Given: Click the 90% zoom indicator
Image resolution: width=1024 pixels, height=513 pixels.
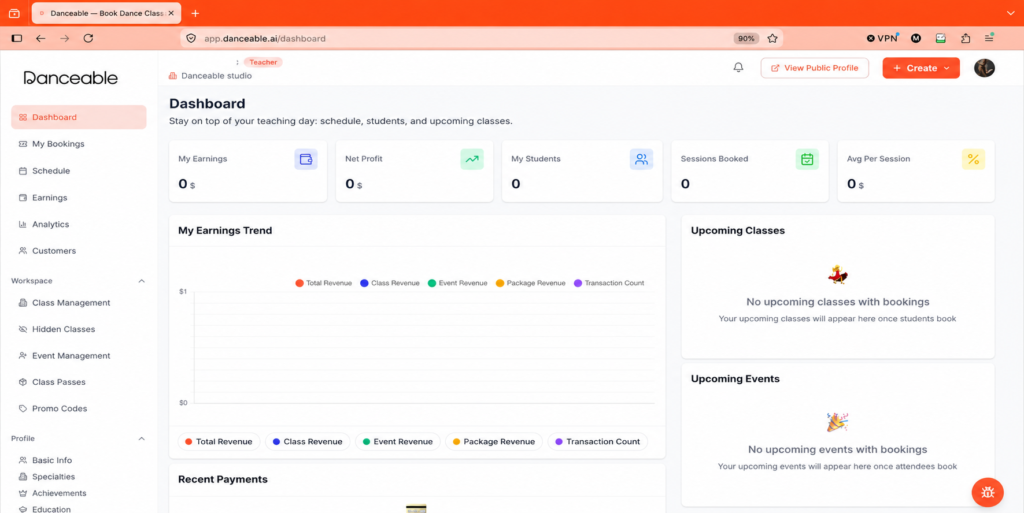Looking at the screenshot, I should coord(746,39).
